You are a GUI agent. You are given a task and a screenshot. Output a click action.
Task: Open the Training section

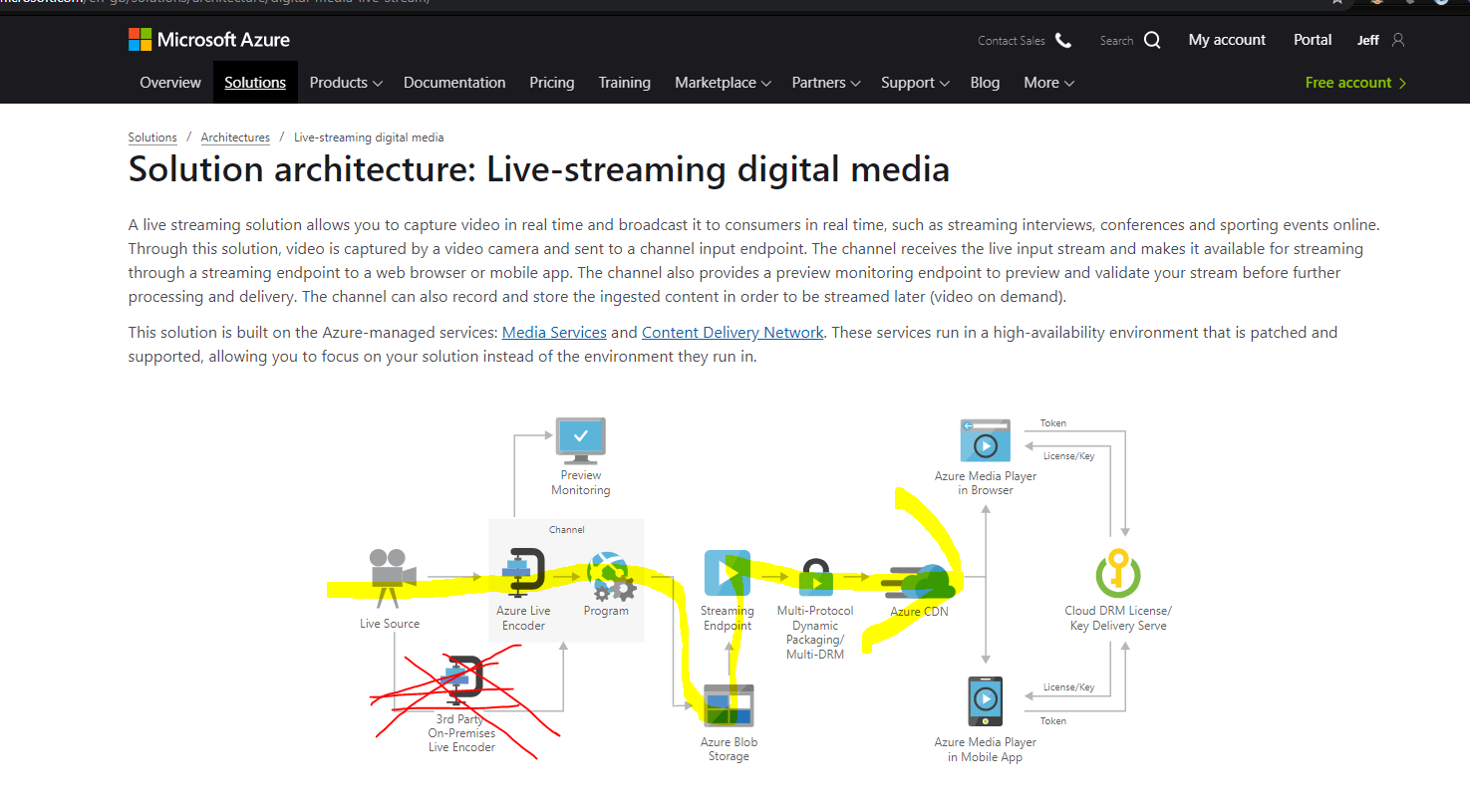tap(625, 83)
